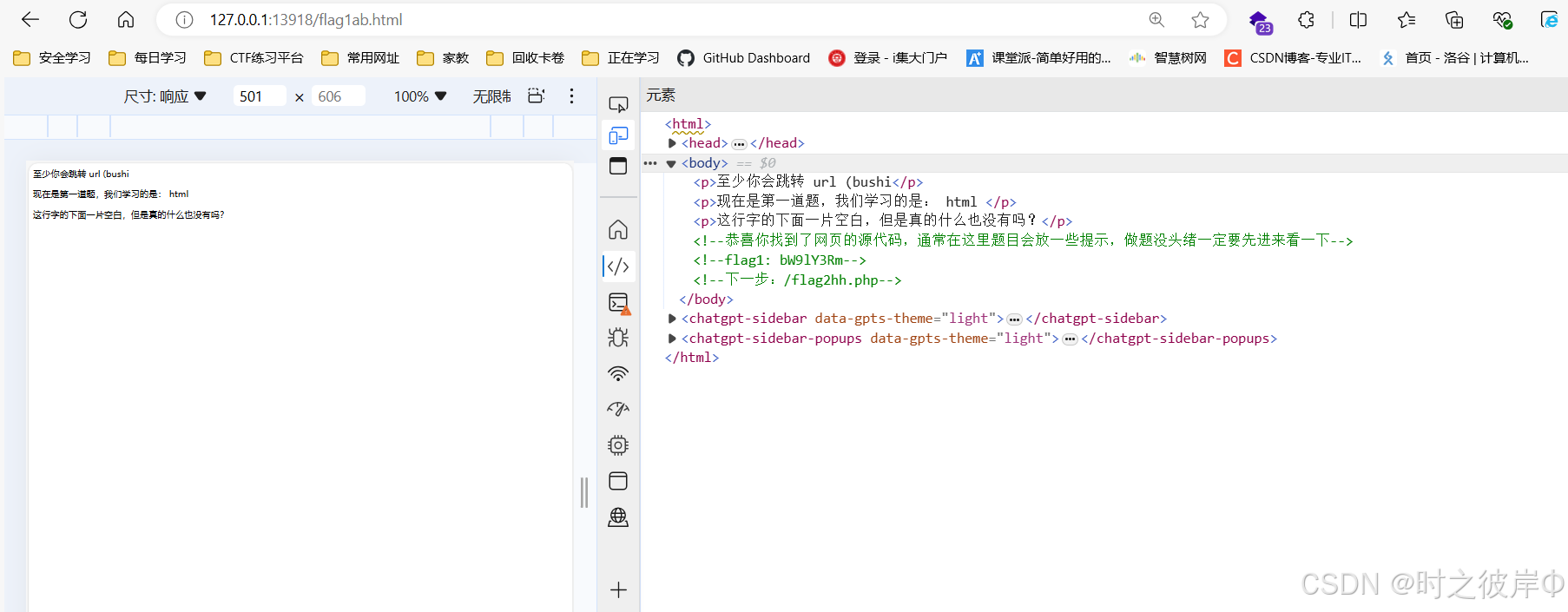Open more device toolbar options
The height and width of the screenshot is (612, 1568).
pyautogui.click(x=571, y=96)
